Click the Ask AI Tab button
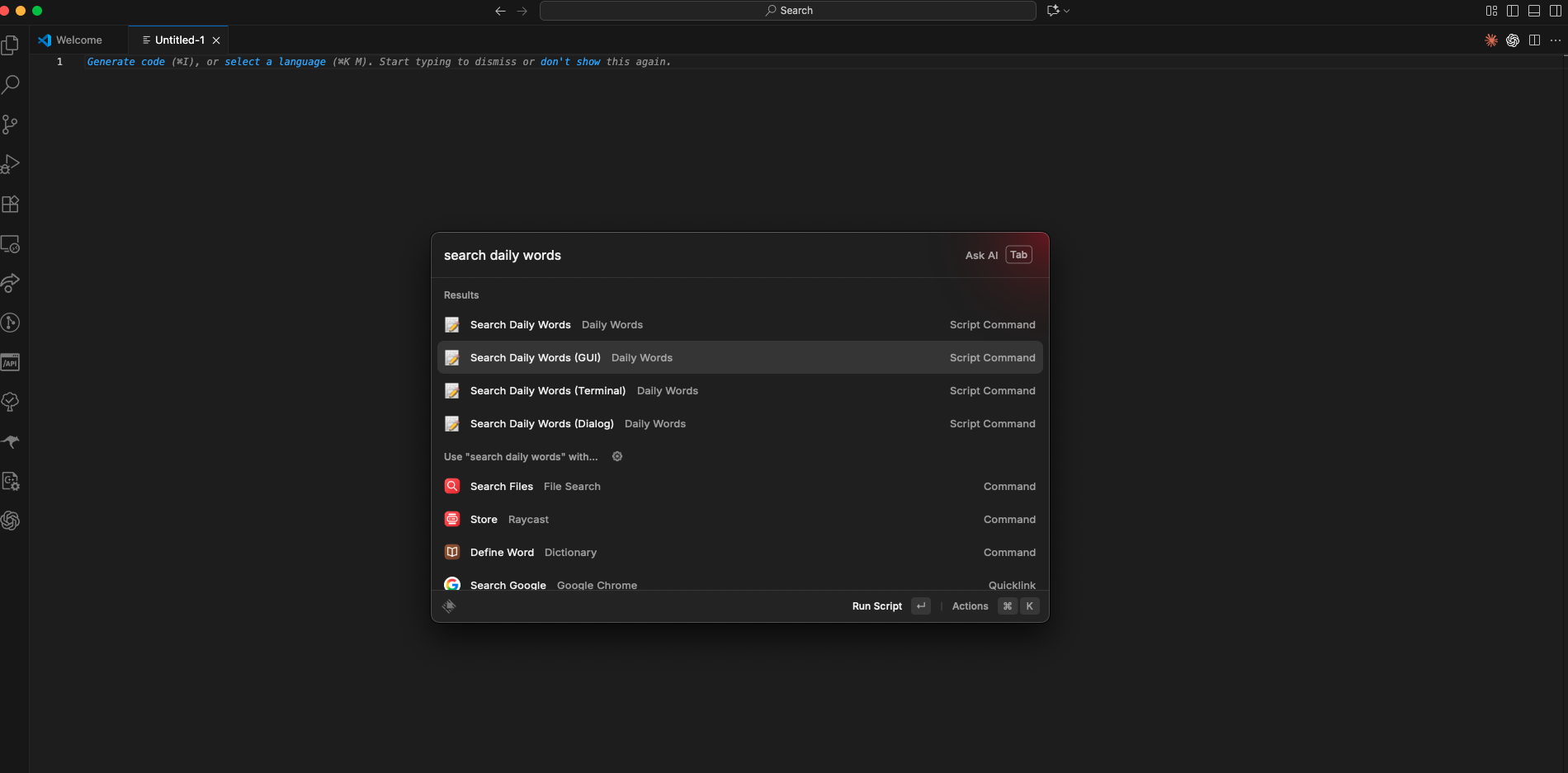The height and width of the screenshot is (773, 1568). click(999, 256)
